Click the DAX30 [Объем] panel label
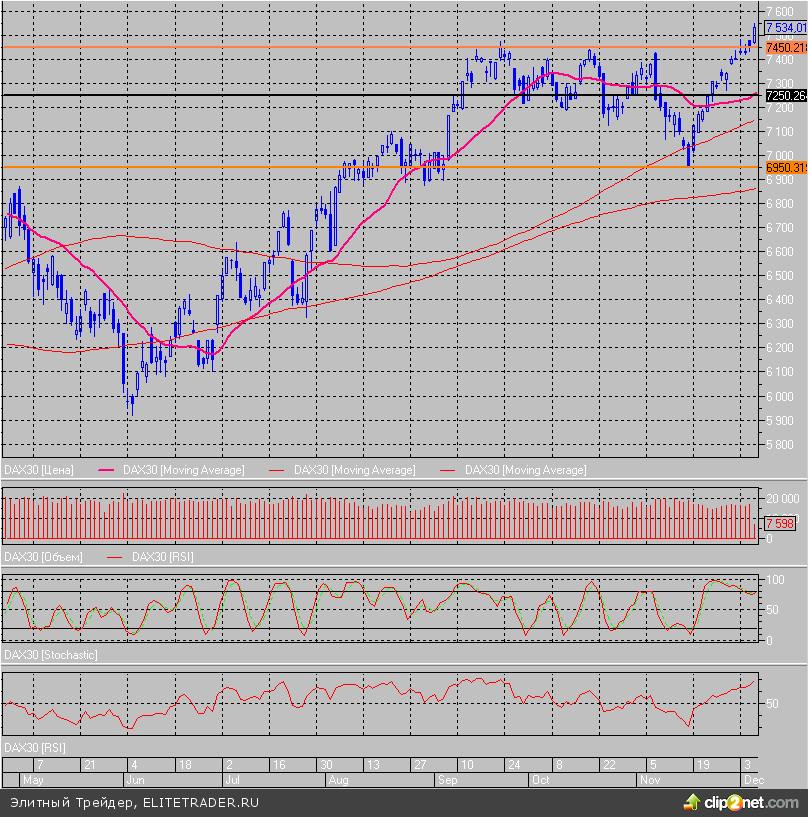This screenshot has width=808, height=817. [x=44, y=555]
